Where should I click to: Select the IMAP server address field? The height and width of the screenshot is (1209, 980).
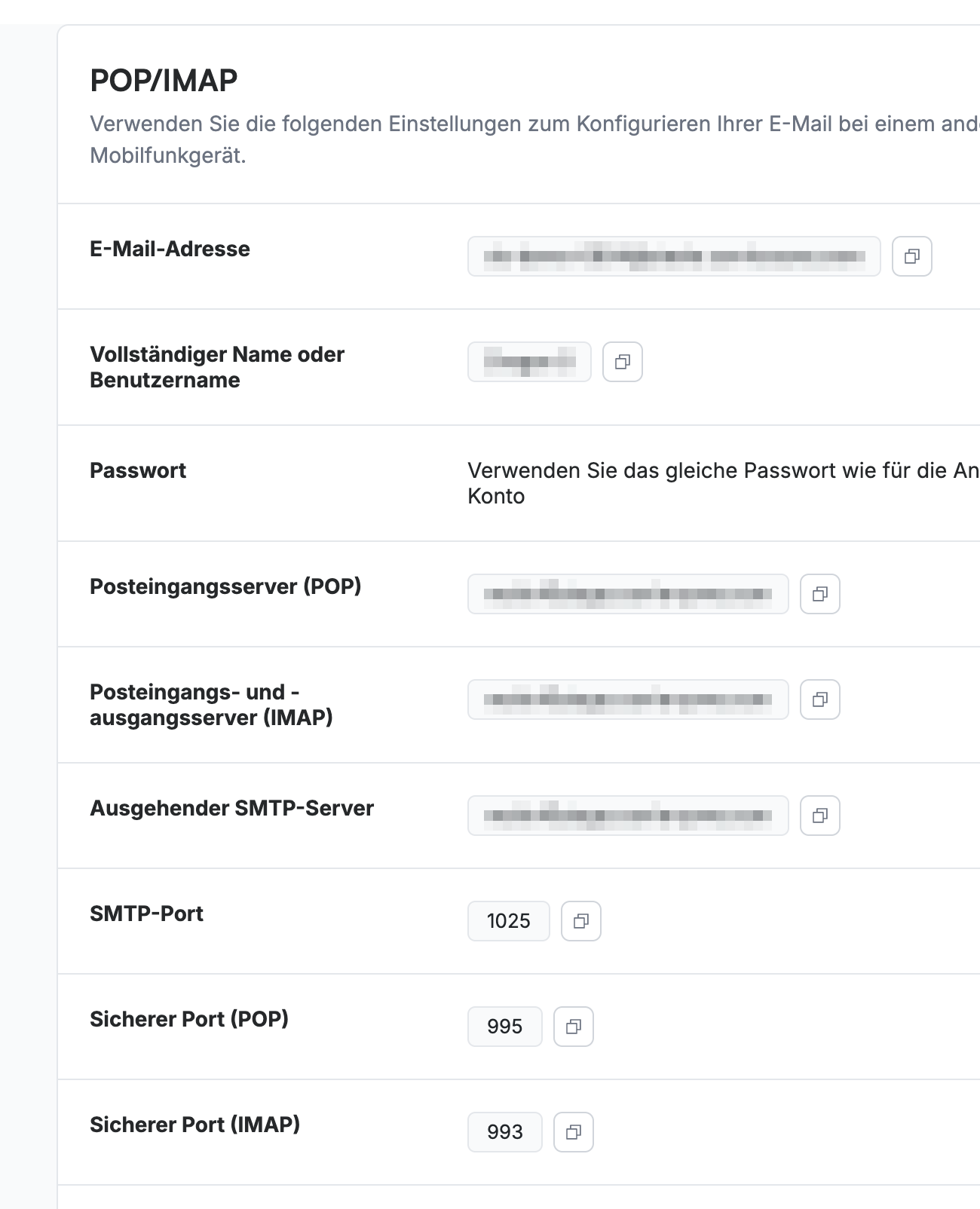(x=628, y=699)
